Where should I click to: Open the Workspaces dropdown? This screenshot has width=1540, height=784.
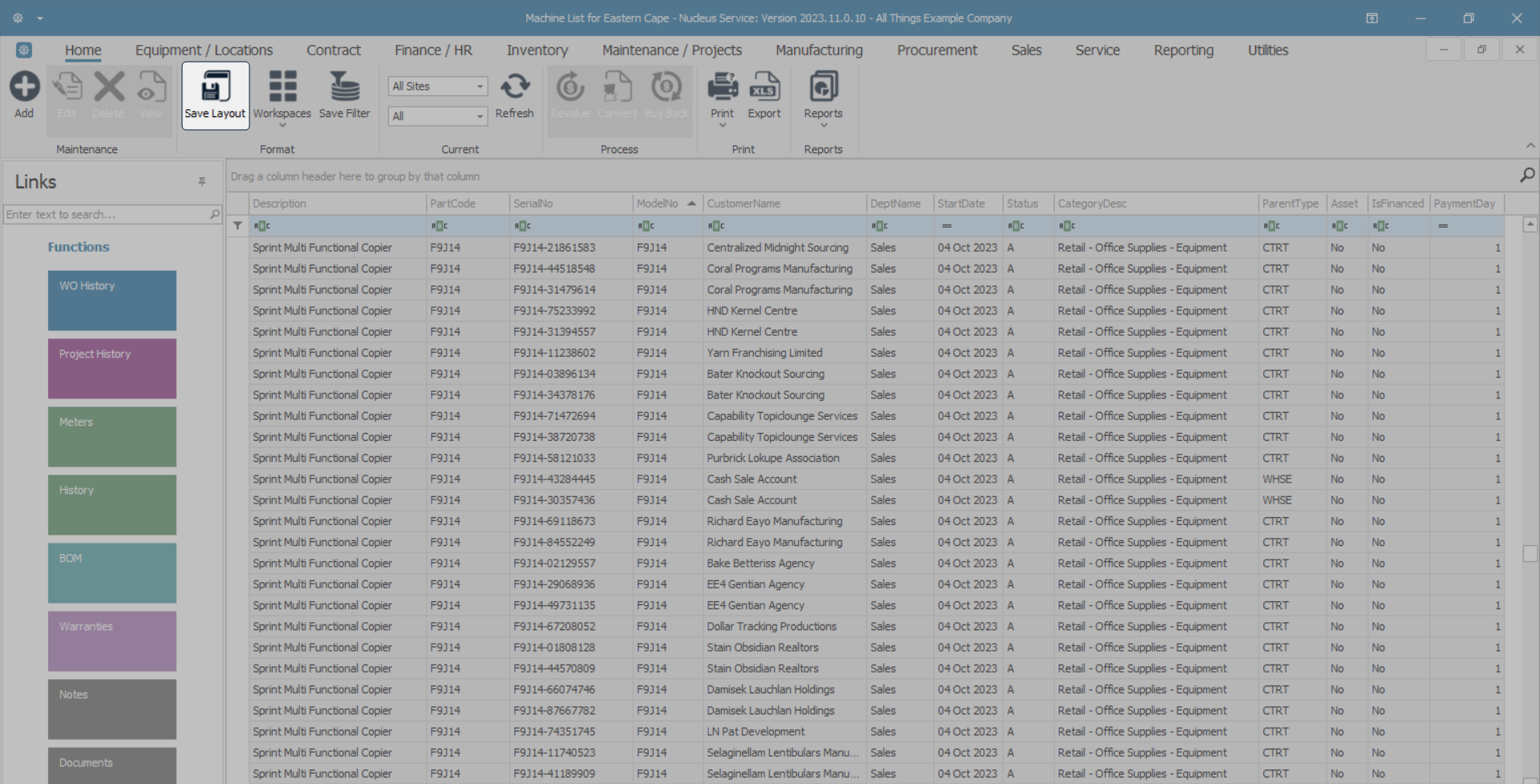(x=282, y=125)
